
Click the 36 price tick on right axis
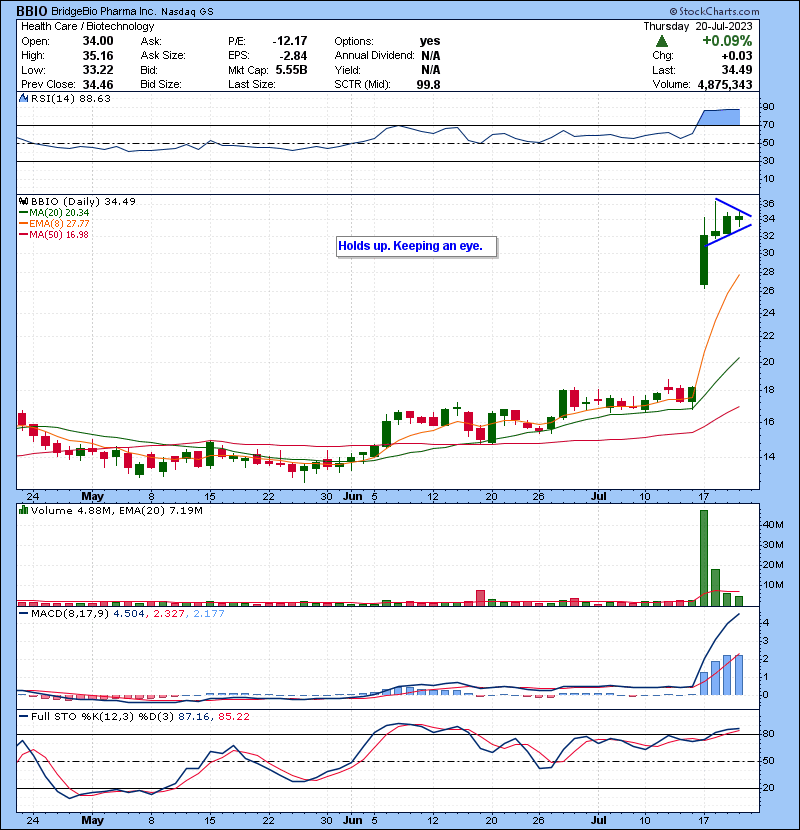point(768,204)
